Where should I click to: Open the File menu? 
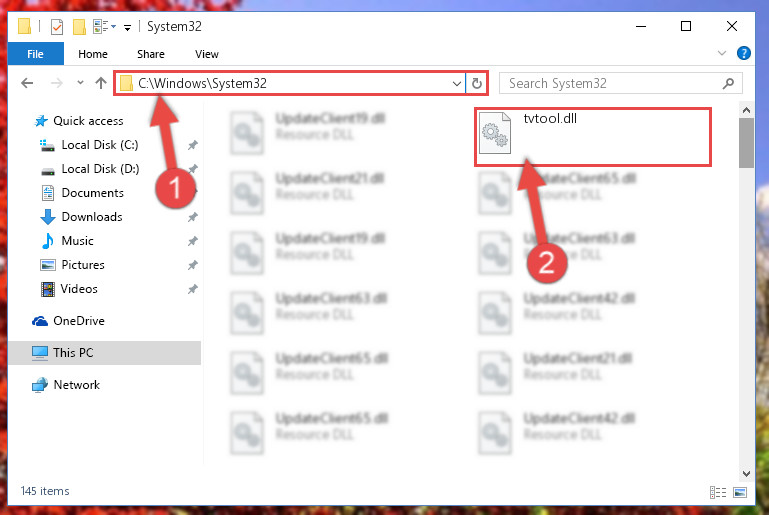(35, 53)
